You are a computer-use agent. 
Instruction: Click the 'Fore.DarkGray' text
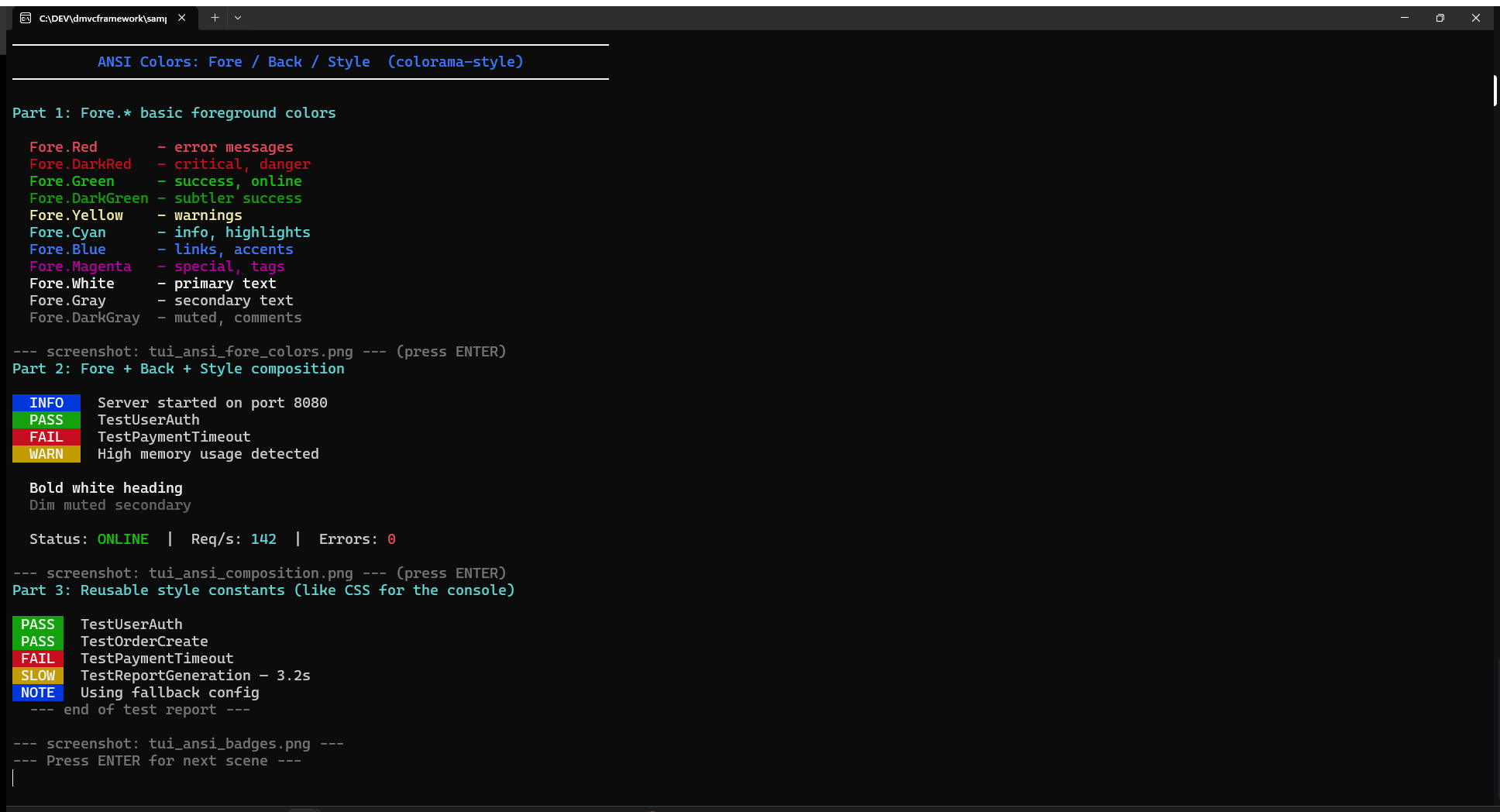pyautogui.click(x=84, y=318)
